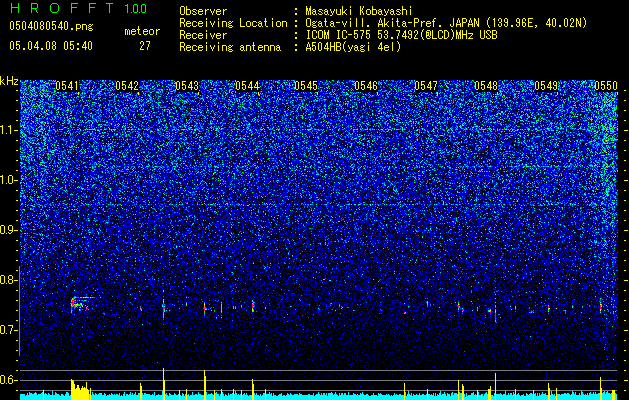This screenshot has width=629, height=400.
Task: Click the 0547 time marker
Action: [426, 86]
